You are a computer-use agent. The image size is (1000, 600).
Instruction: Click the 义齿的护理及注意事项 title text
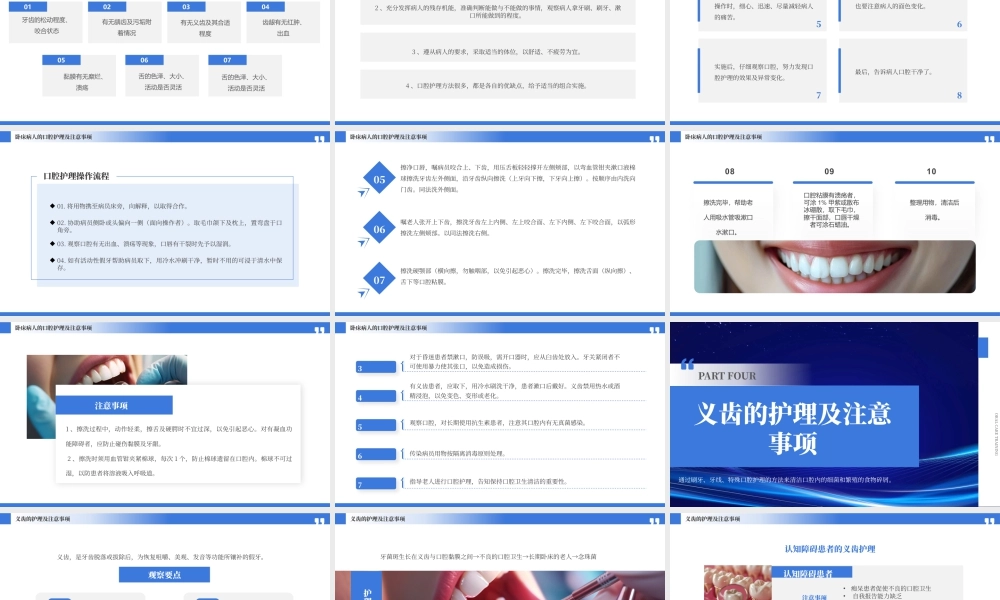tap(793, 428)
